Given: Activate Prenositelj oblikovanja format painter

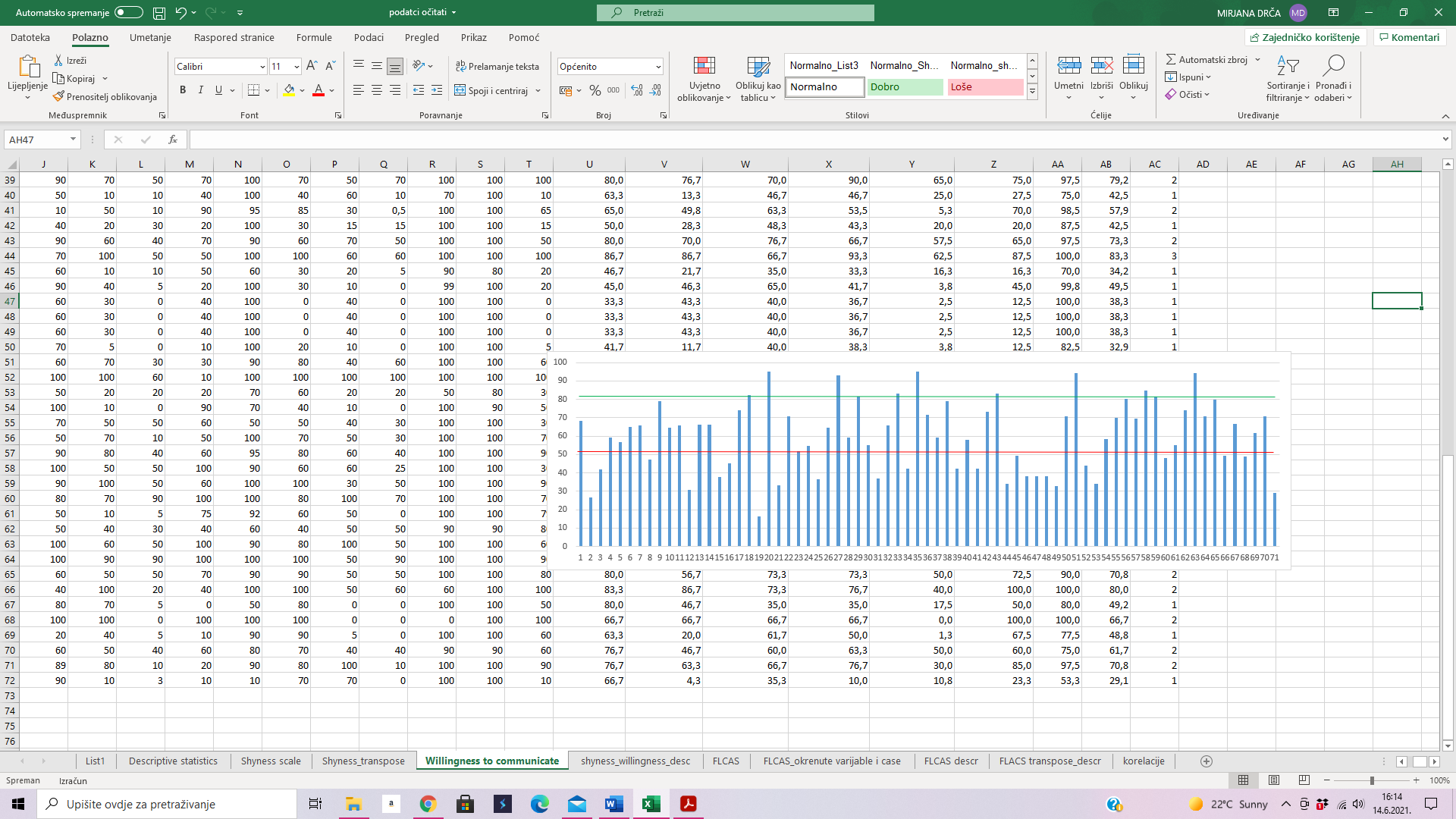Looking at the screenshot, I should click(105, 96).
